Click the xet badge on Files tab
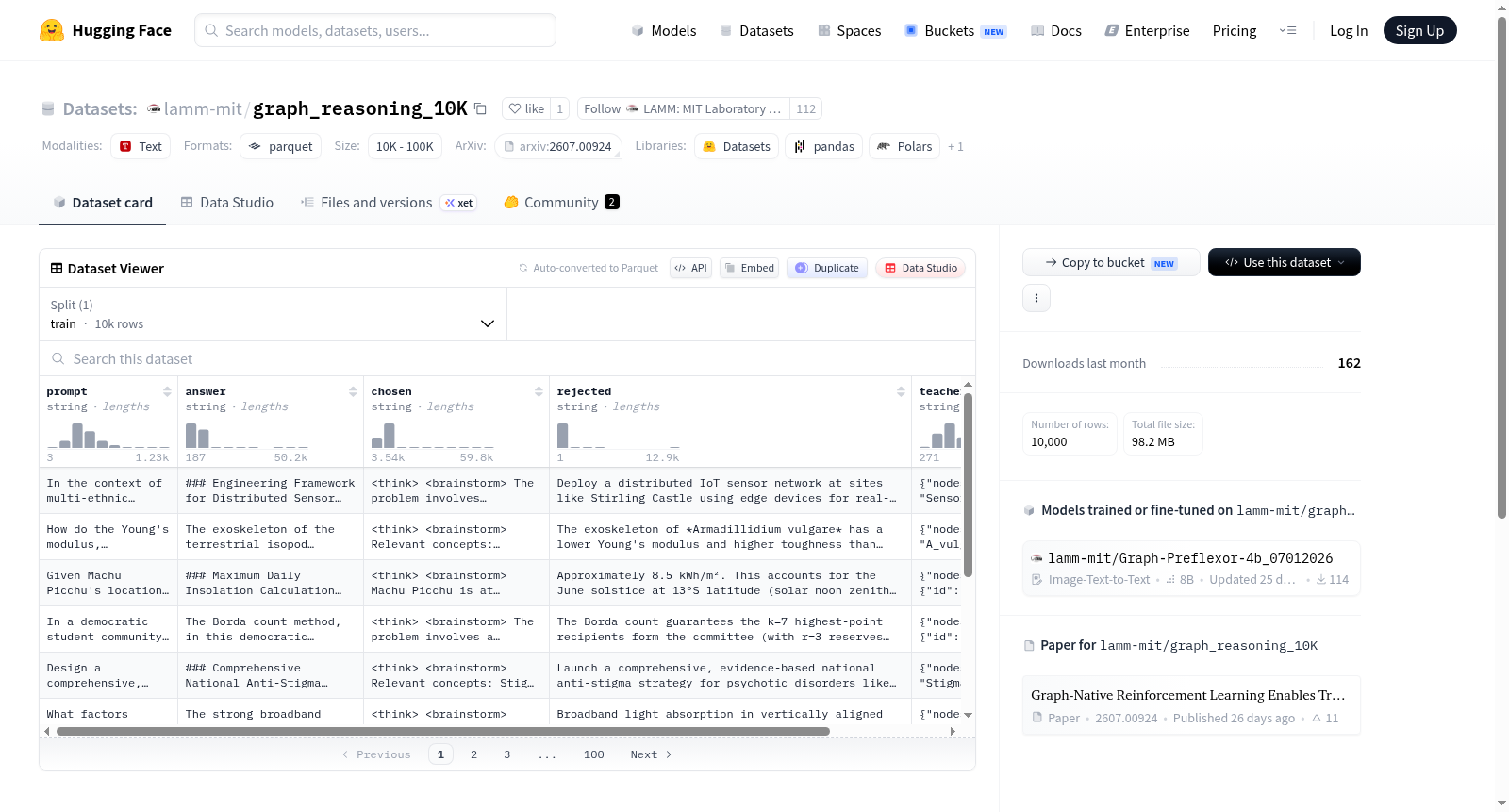 459,203
